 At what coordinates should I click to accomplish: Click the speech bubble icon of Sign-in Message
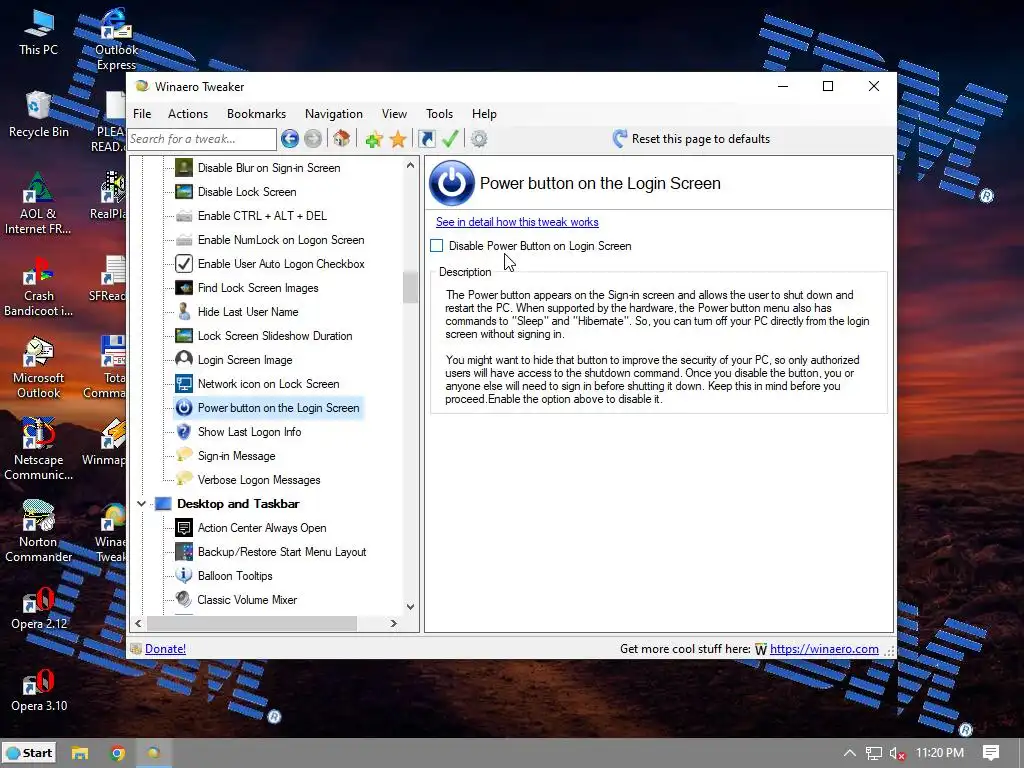tap(184, 455)
